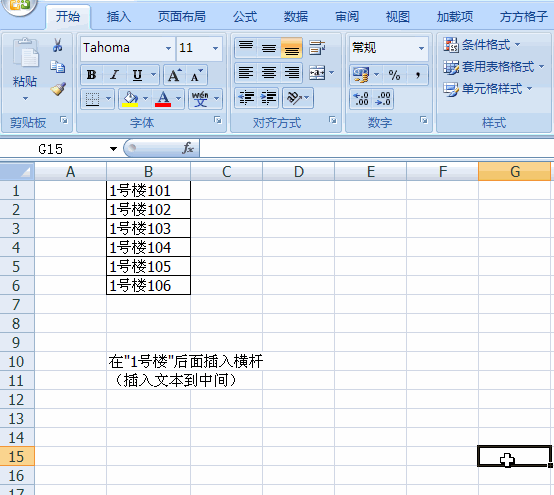The width and height of the screenshot is (554, 495).
Task: Open the 方方格子 ribbon tab
Action: coord(524,17)
